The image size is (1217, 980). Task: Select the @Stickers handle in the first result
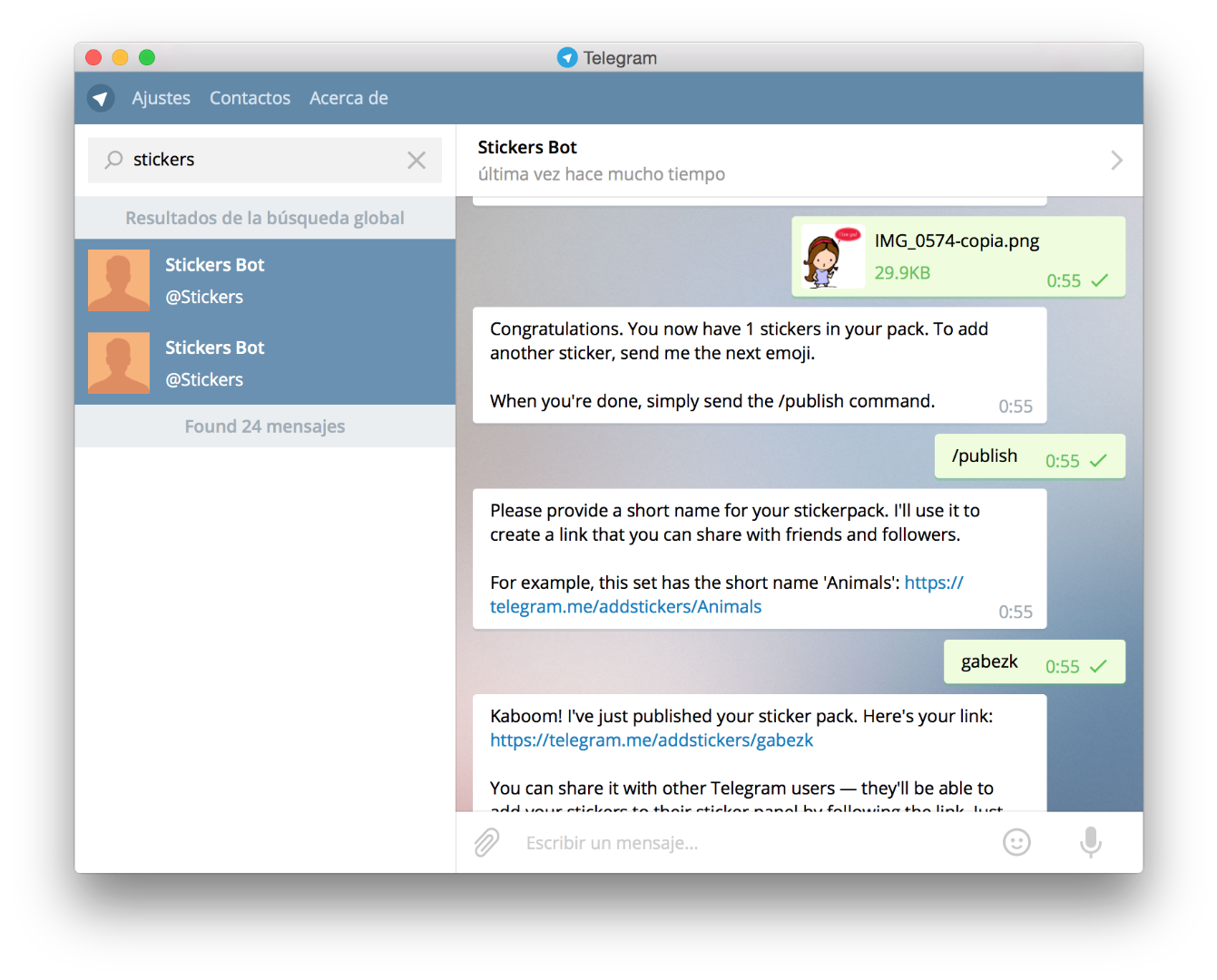coord(204,297)
